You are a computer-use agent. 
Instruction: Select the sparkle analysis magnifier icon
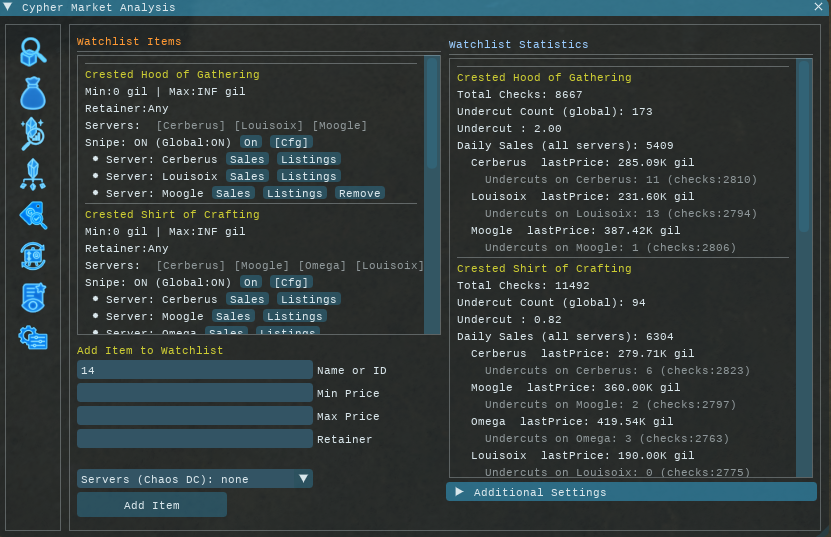tap(33, 133)
